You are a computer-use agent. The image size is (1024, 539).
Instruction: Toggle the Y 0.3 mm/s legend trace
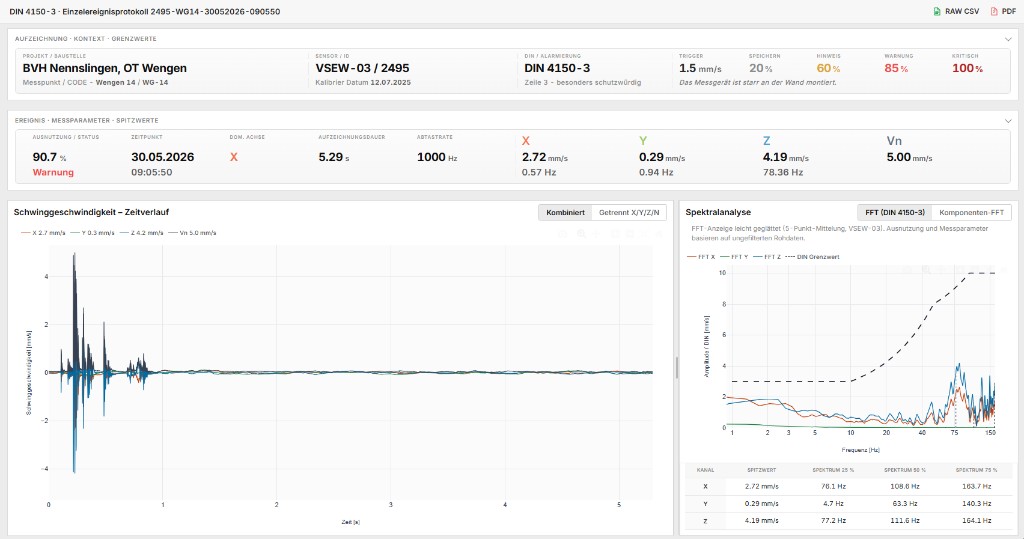coord(93,233)
